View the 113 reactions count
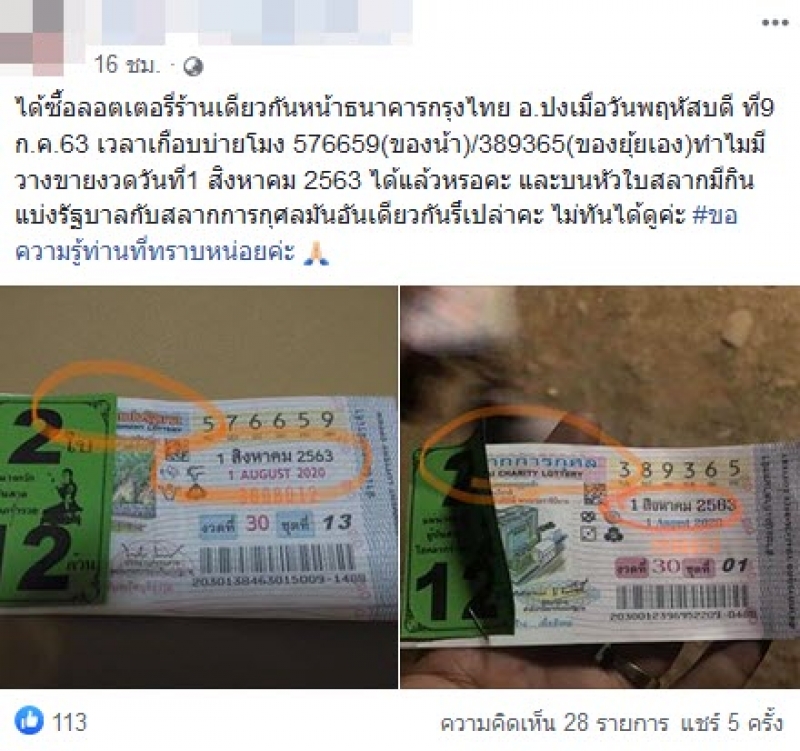800x751 pixels. tap(70, 721)
